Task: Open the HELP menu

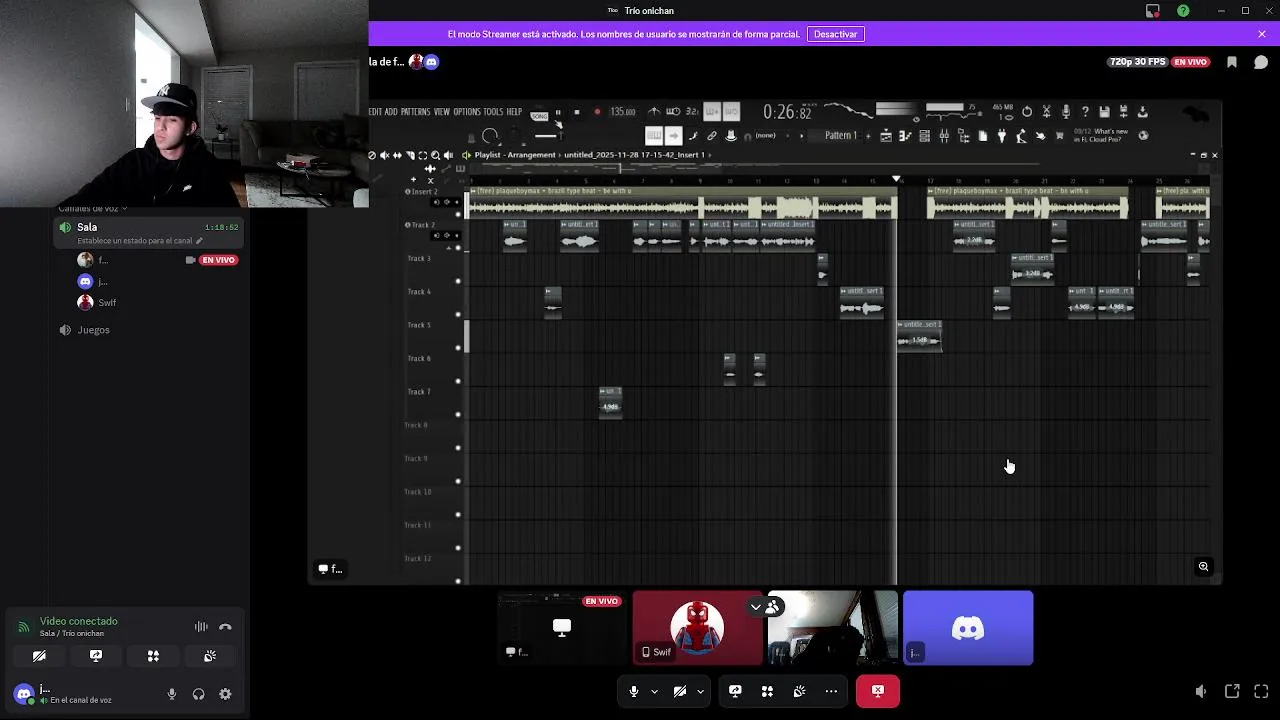Action: pyautogui.click(x=514, y=112)
